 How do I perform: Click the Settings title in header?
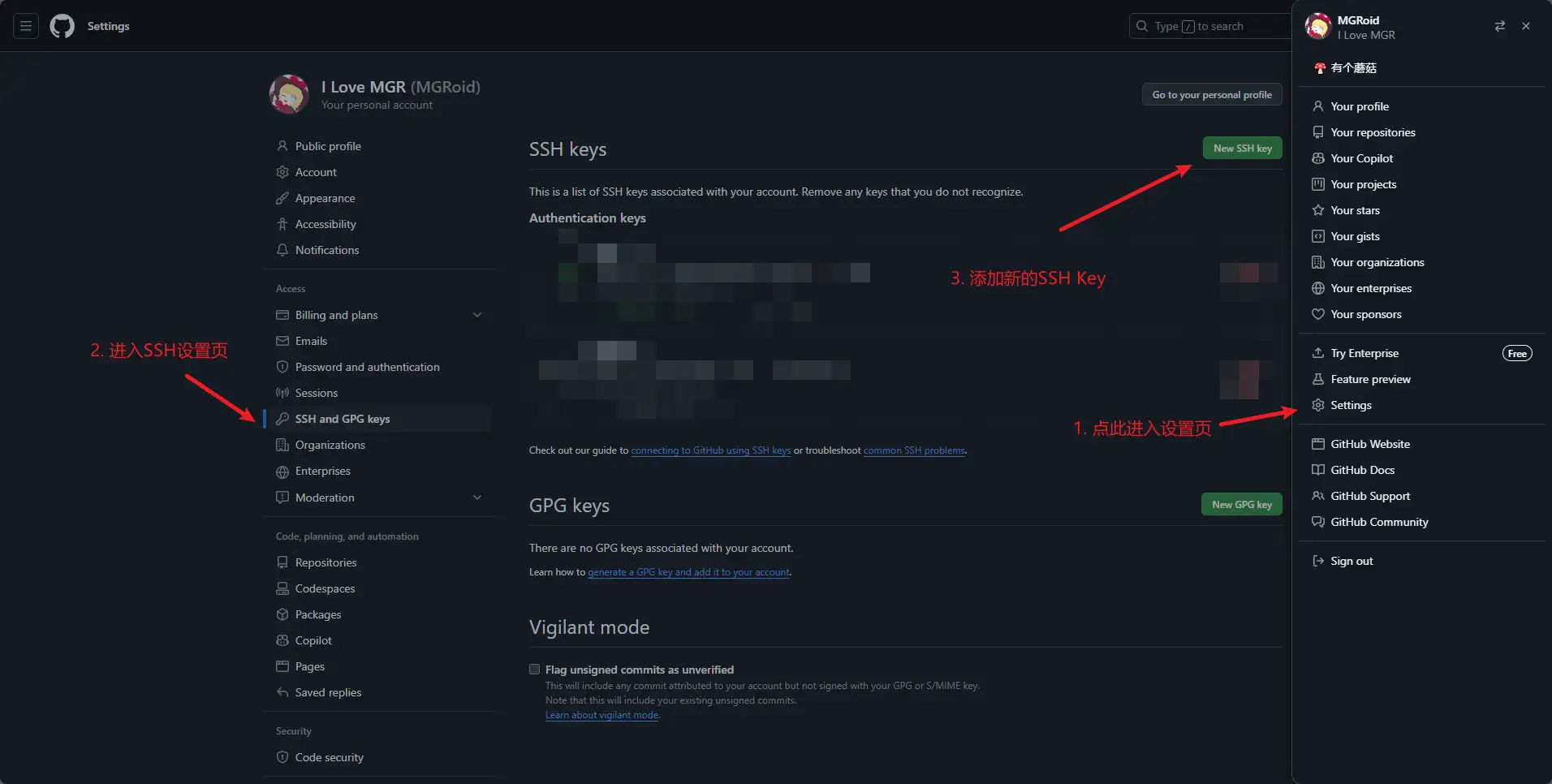(x=109, y=26)
